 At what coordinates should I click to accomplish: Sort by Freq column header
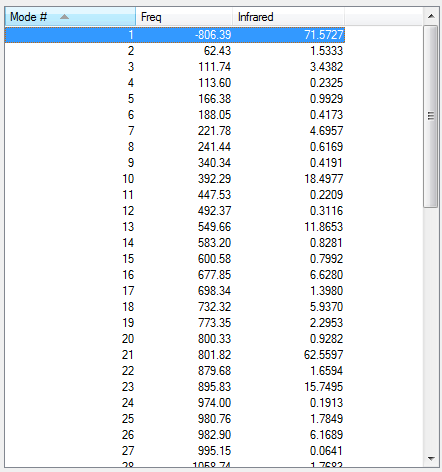tap(184, 17)
